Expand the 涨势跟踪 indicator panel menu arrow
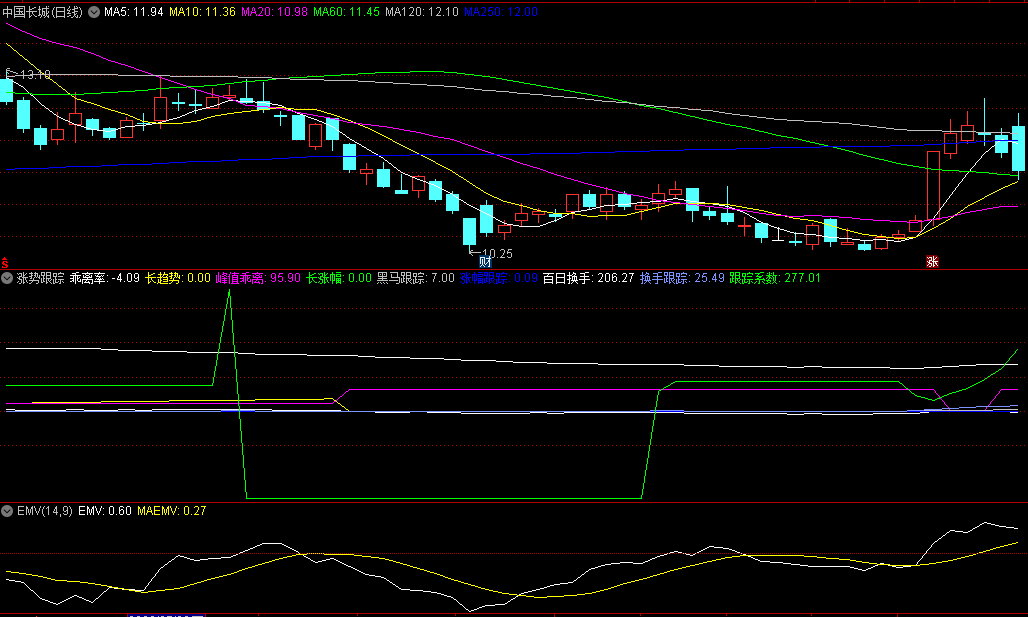Screen dimensions: 1028x617 pos(7,278)
